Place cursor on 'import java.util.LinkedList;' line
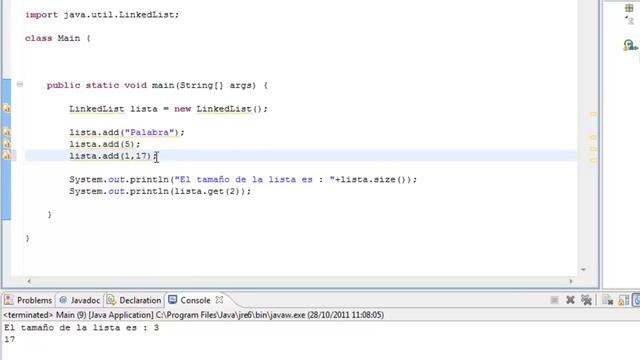Image resolution: width=640 pixels, height=360 pixels. click(102, 15)
